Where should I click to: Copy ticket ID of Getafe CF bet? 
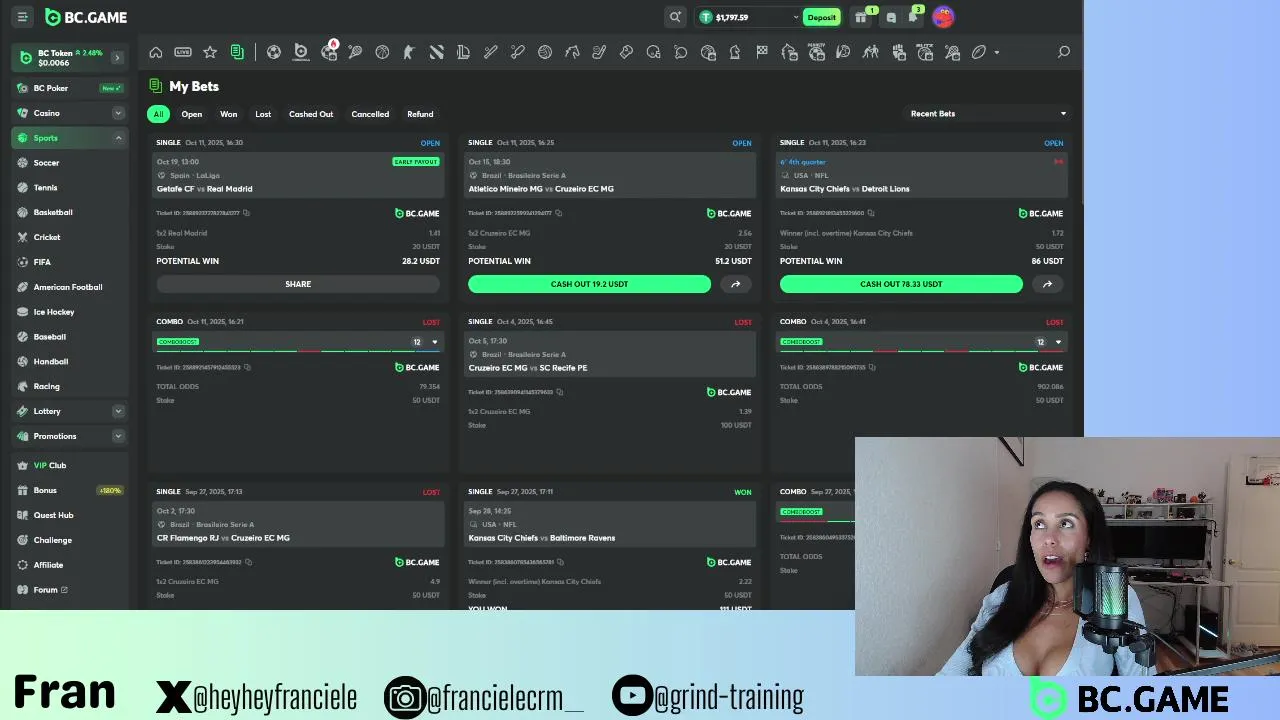(x=246, y=213)
